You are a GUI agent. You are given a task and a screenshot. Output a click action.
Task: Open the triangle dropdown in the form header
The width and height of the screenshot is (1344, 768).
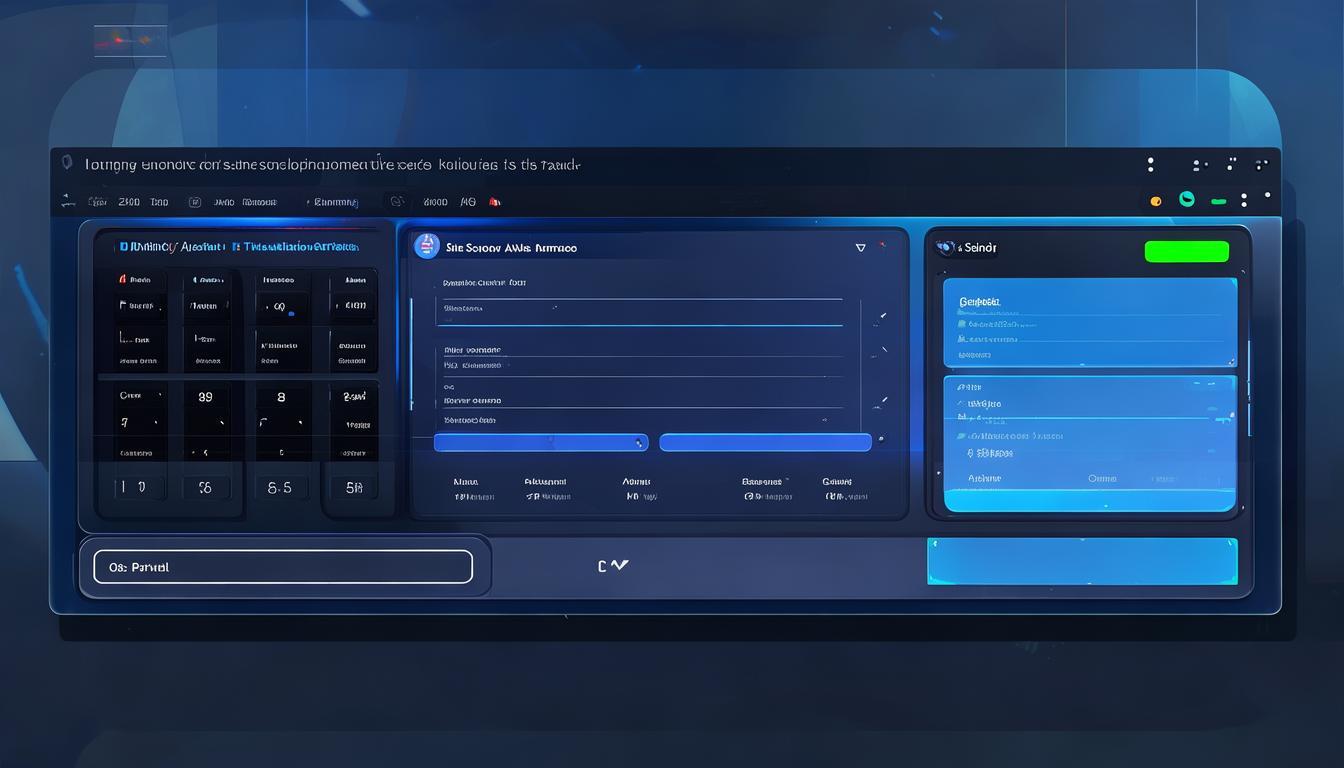tap(861, 247)
